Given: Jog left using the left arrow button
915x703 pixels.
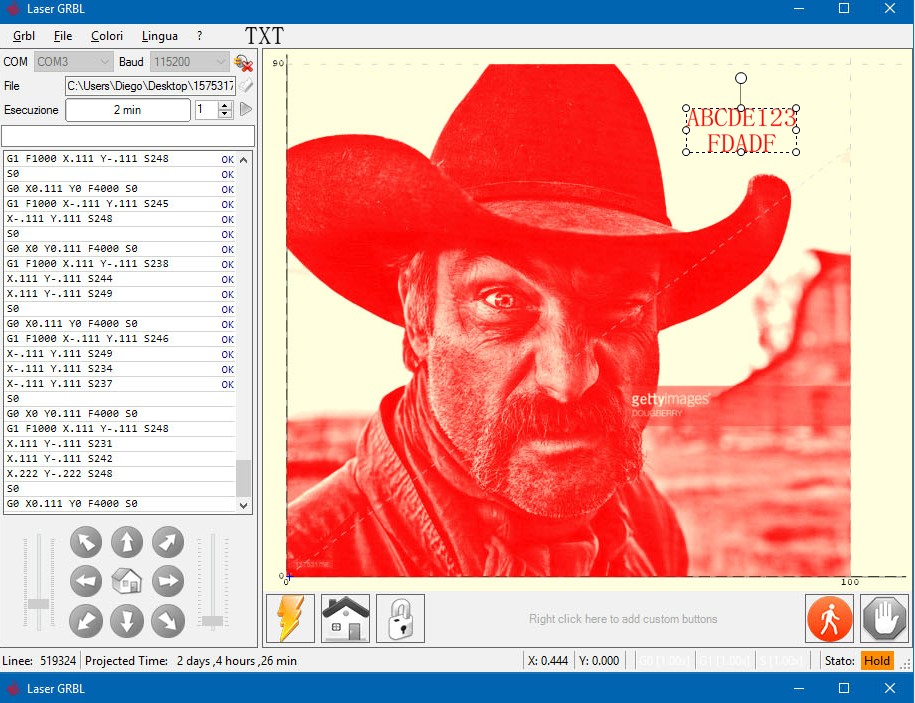Looking at the screenshot, I should [x=86, y=581].
